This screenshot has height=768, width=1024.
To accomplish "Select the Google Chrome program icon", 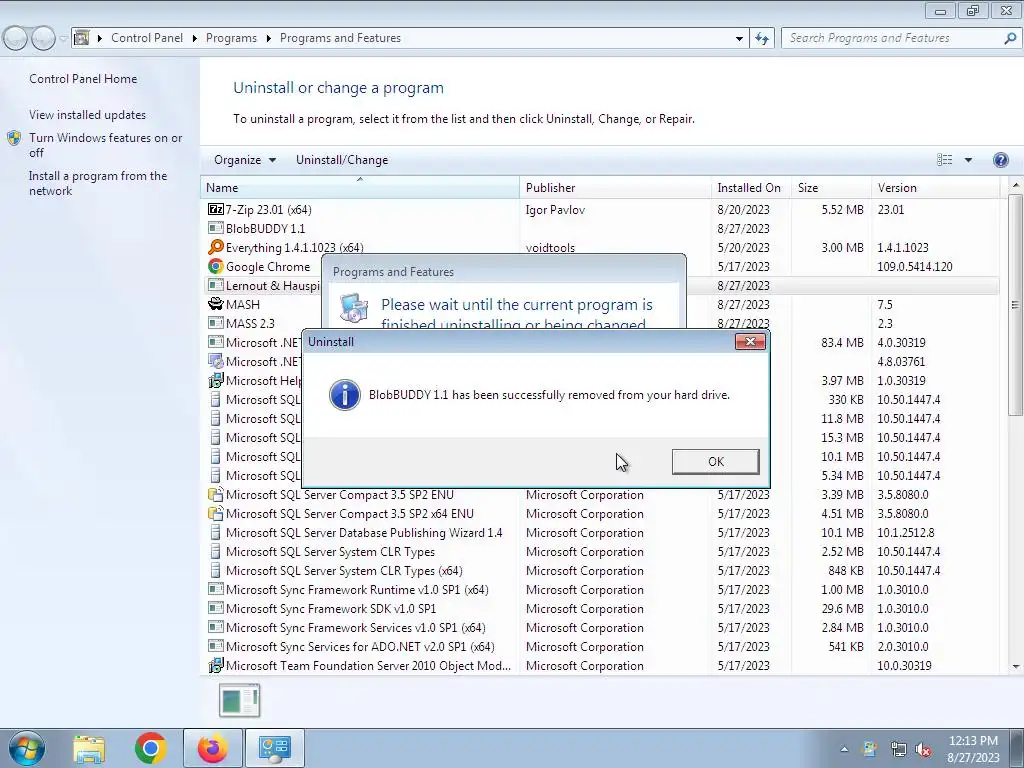I will point(216,266).
